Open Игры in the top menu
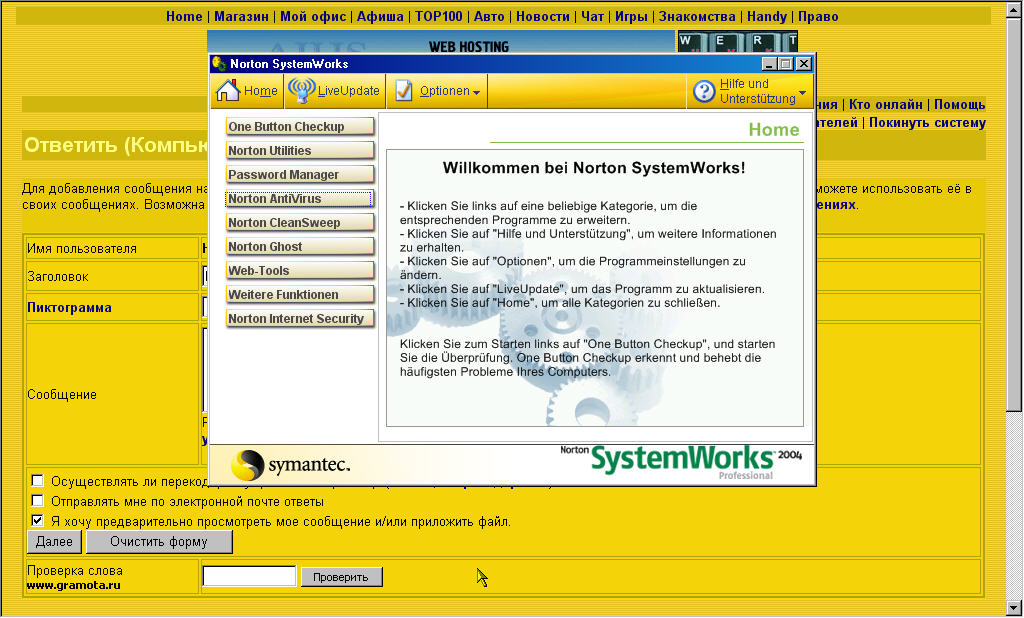The image size is (1024, 618). 631,16
